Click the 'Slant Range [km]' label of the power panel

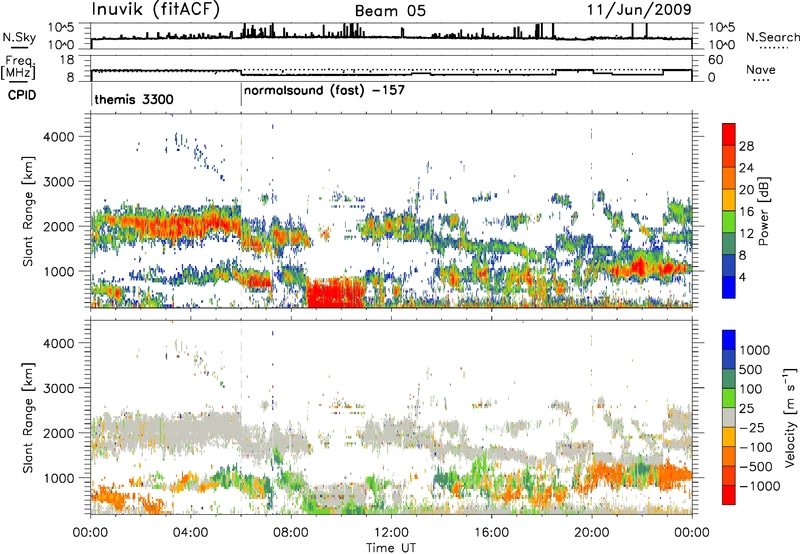click(x=28, y=211)
